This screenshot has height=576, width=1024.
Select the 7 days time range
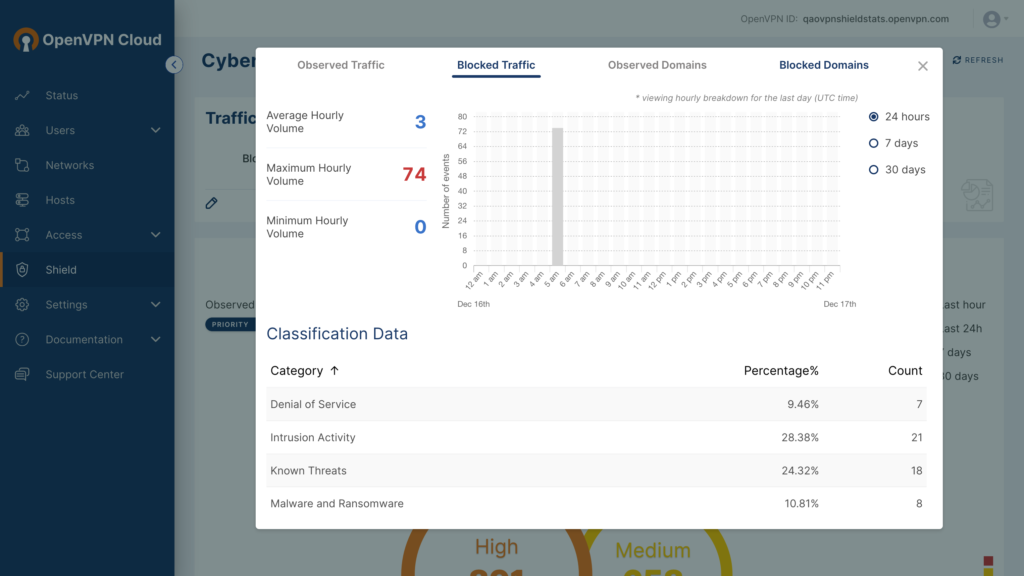click(893, 143)
